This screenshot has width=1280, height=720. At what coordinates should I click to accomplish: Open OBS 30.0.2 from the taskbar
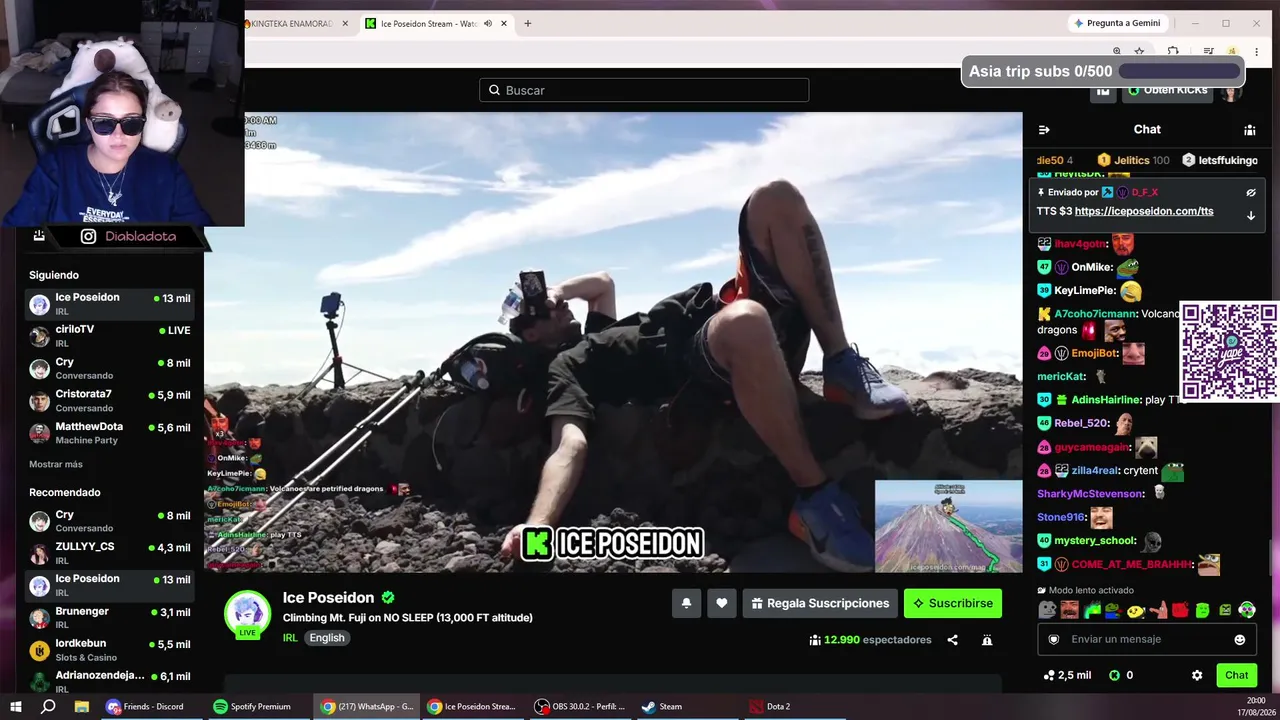[582, 706]
